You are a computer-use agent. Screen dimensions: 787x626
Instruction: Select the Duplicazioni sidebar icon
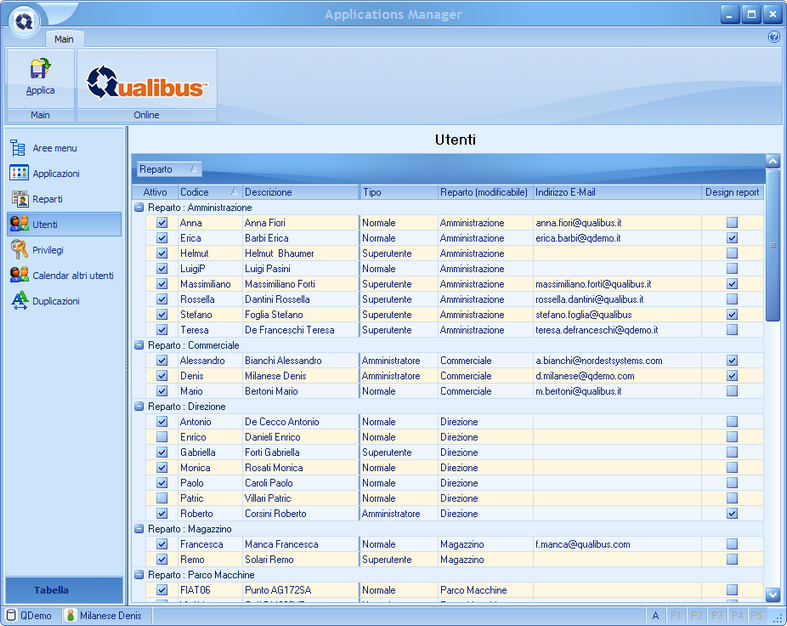click(18, 301)
